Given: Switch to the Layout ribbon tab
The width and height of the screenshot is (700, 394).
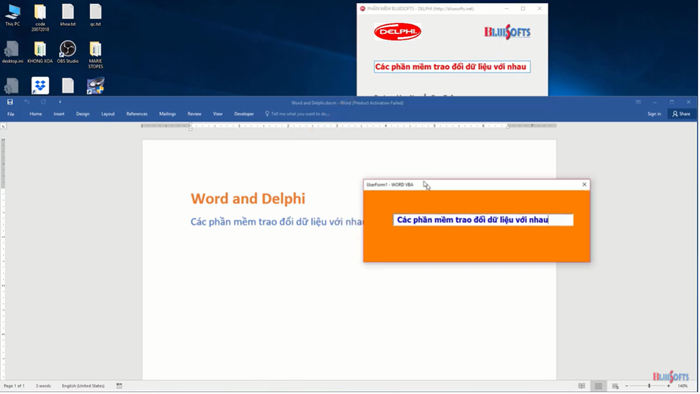Looking at the screenshot, I should coord(108,114).
